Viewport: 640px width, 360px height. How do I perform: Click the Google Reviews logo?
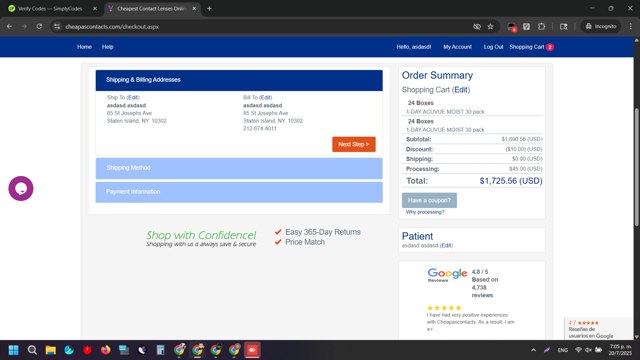447,275
